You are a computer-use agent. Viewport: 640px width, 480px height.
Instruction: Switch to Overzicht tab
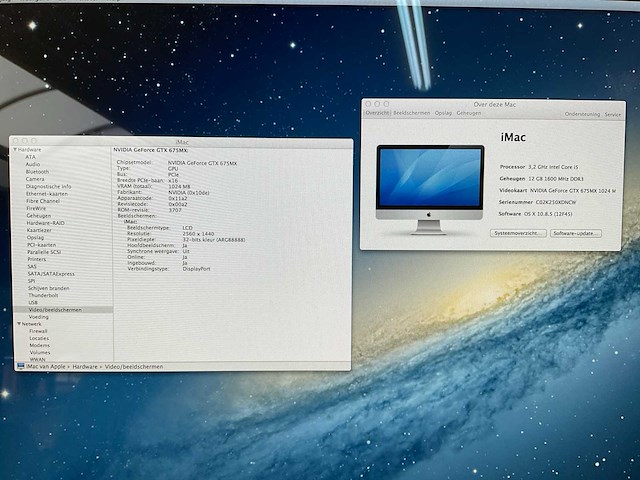378,113
